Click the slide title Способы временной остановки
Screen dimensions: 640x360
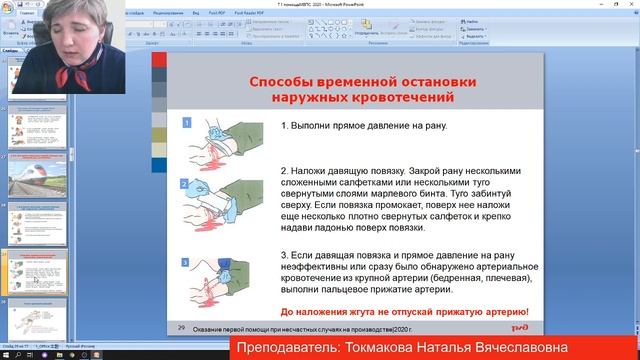click(363, 89)
